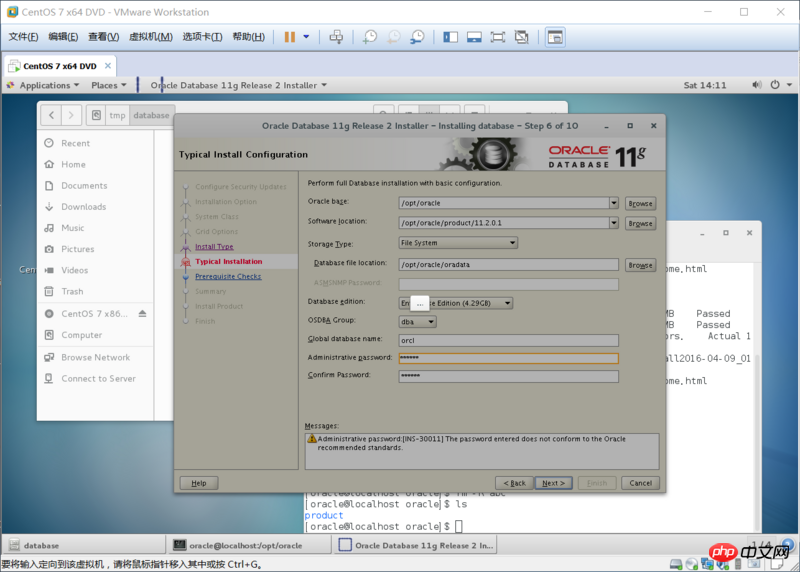Image resolution: width=800 pixels, height=572 pixels.
Task: Go to the Prerequisite Checks step link
Action: pos(228,277)
